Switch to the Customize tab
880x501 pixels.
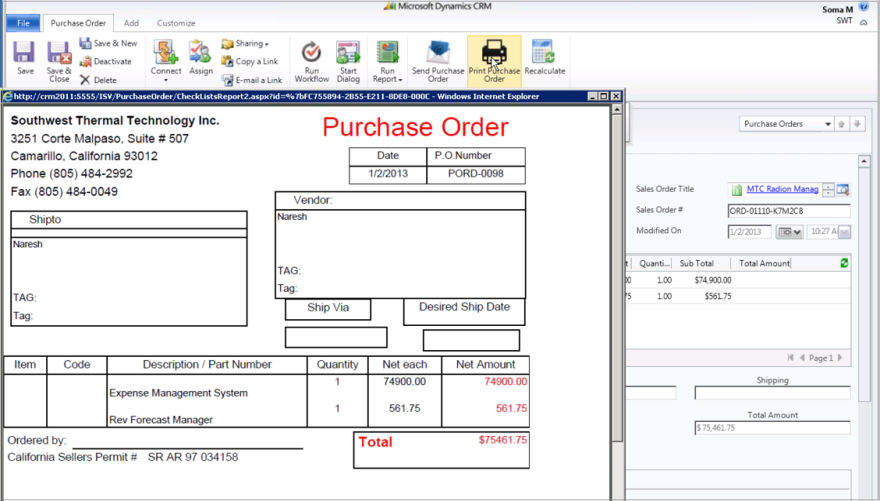click(x=176, y=22)
